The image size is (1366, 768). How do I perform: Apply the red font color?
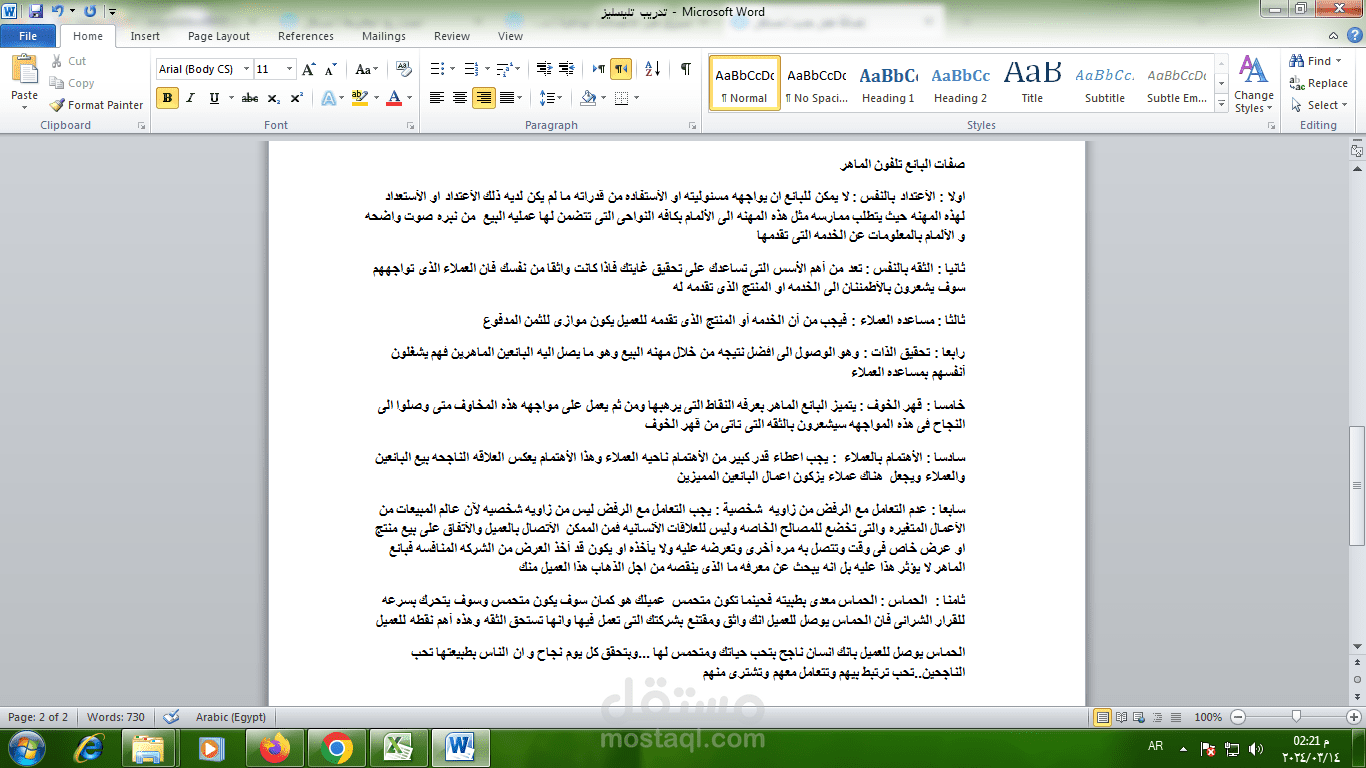[394, 98]
